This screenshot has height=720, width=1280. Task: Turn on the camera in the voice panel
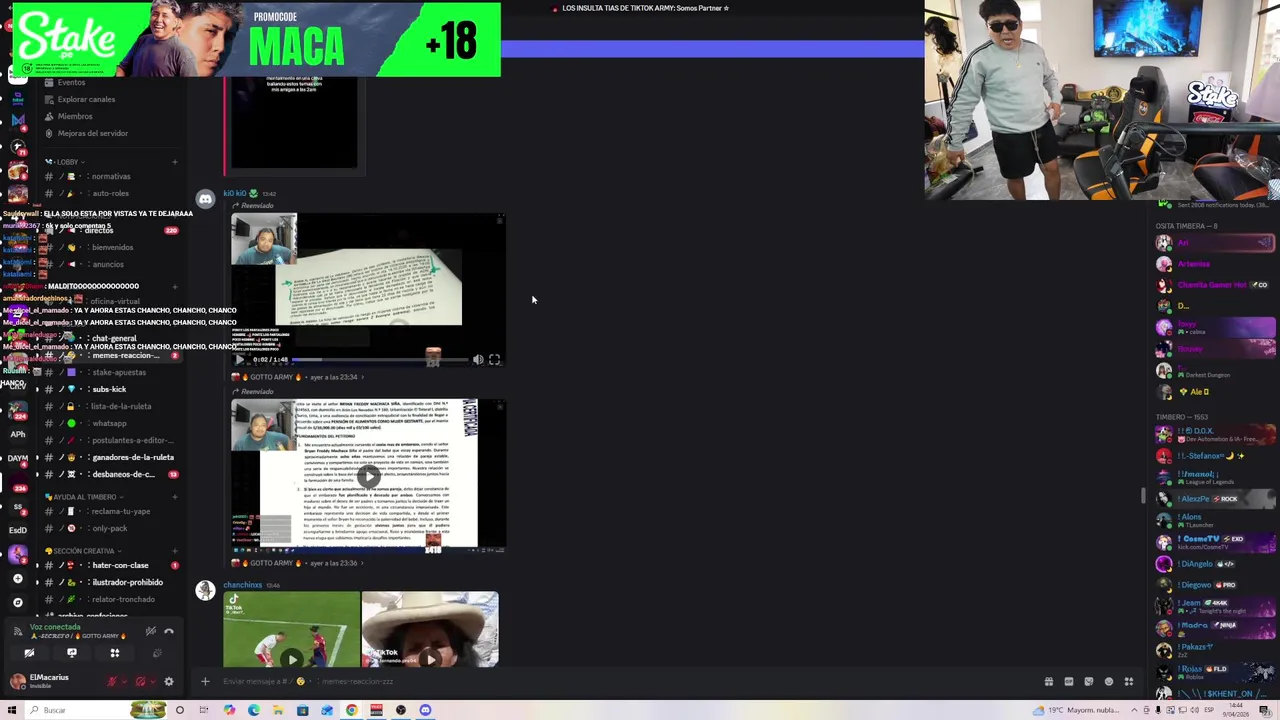click(29, 653)
